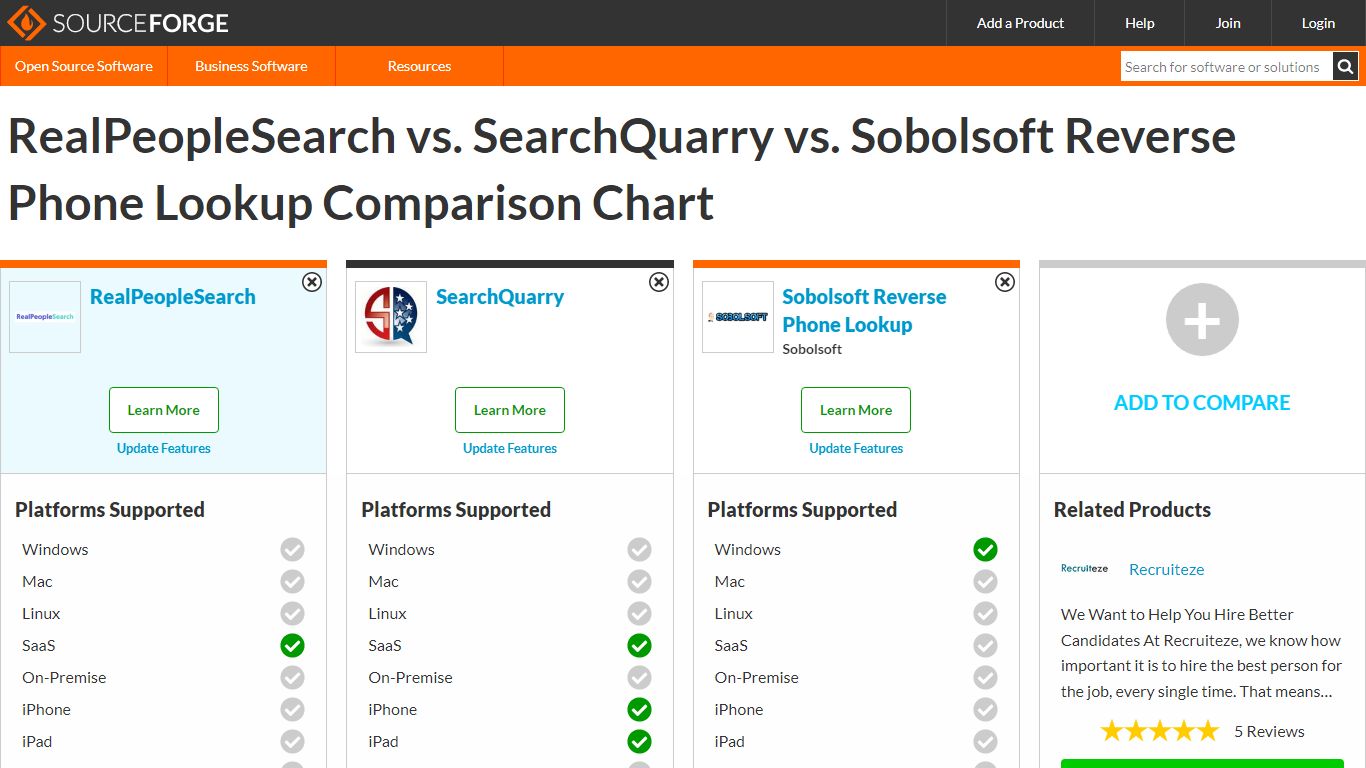Click RealPeopleSearch Windows check icon
Screen dimensions: 1366x768
coord(292,549)
